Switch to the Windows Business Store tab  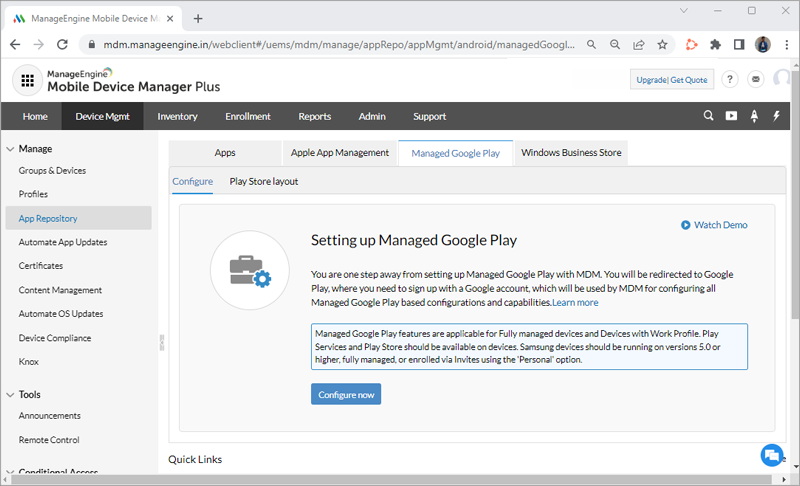tap(571, 153)
